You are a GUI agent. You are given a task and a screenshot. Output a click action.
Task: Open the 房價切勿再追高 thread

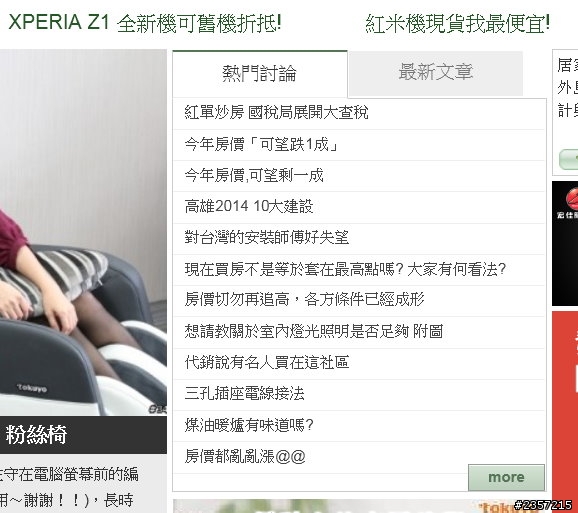304,299
